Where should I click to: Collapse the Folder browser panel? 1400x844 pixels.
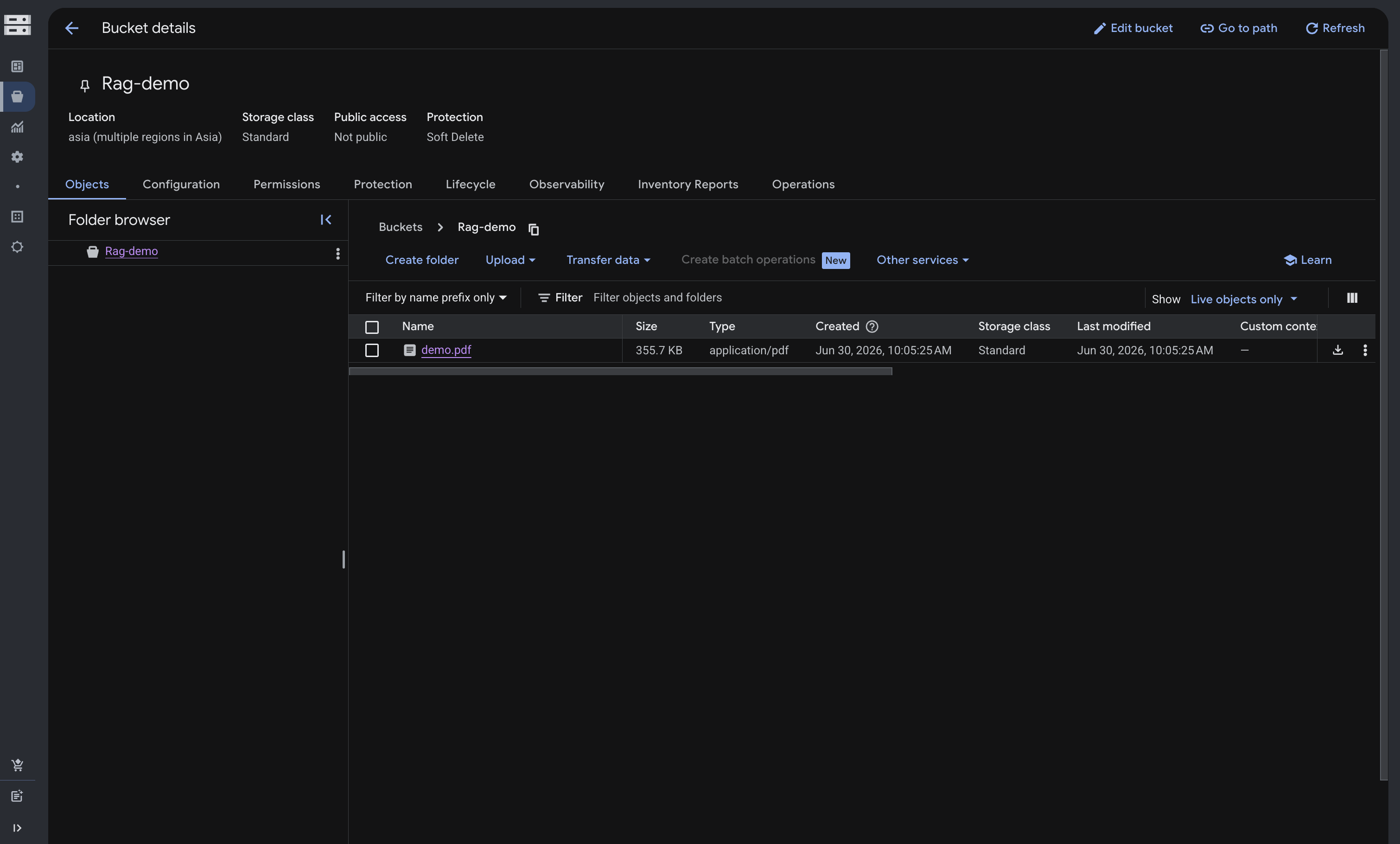[x=325, y=219]
